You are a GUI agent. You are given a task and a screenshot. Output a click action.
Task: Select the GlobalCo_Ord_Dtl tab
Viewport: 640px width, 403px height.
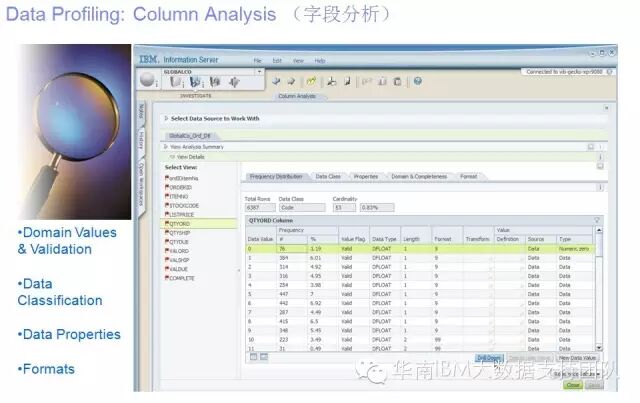click(x=190, y=136)
